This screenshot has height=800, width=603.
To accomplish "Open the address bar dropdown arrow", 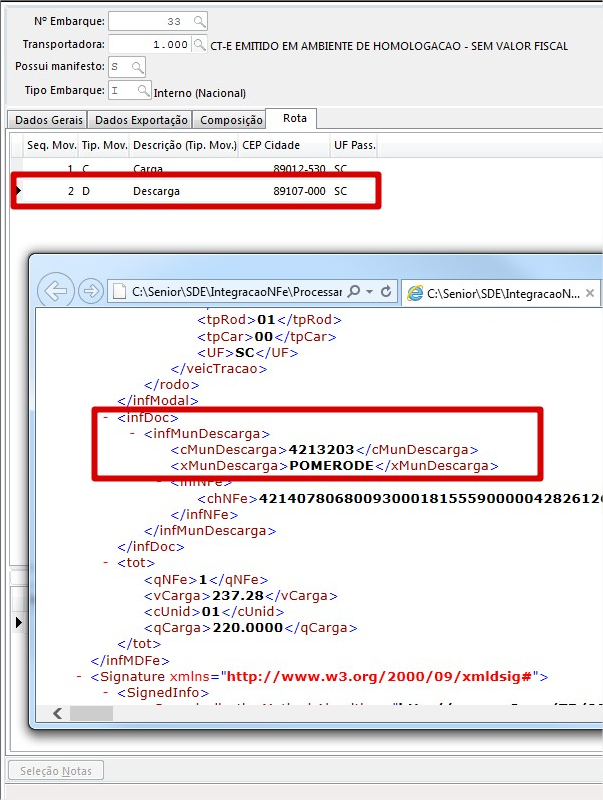I will click(369, 292).
